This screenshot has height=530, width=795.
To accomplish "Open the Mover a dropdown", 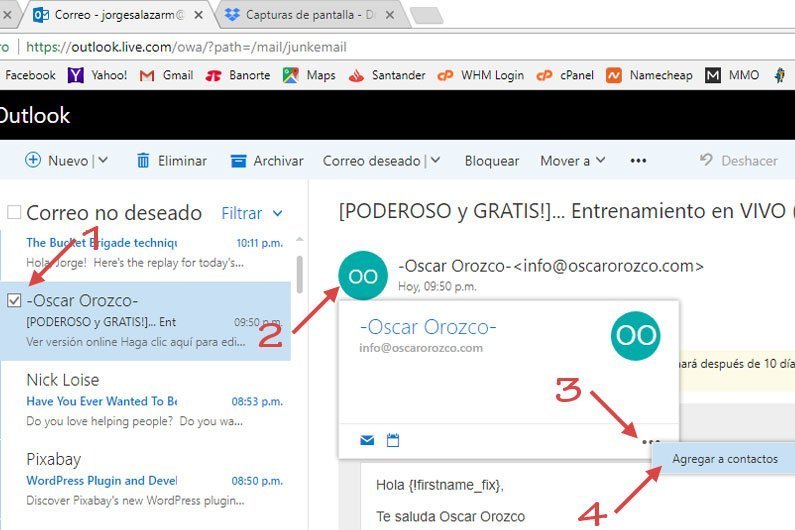I will 572,161.
